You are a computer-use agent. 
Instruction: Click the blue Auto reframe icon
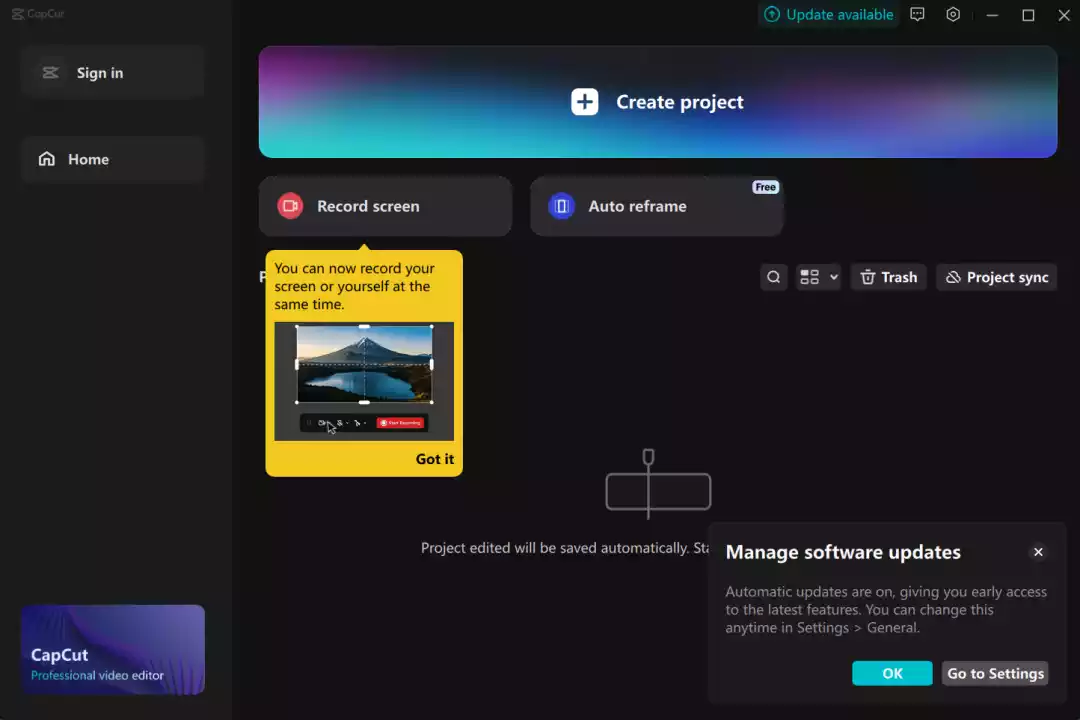(561, 206)
